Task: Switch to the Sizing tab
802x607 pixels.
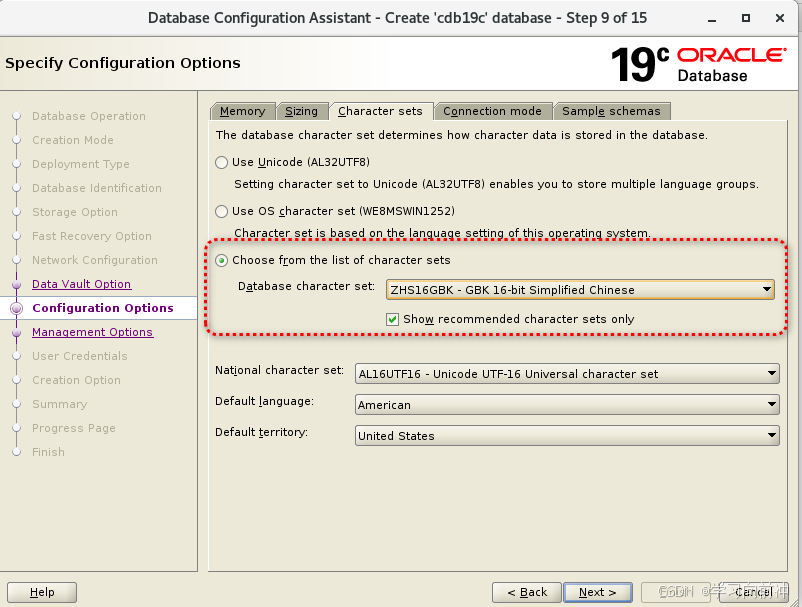Action: [302, 111]
